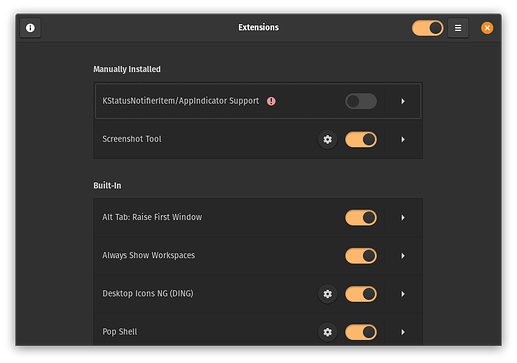Click the red error icon beside AppIndicator Support
Screen dimensions: 517x363
271,101
